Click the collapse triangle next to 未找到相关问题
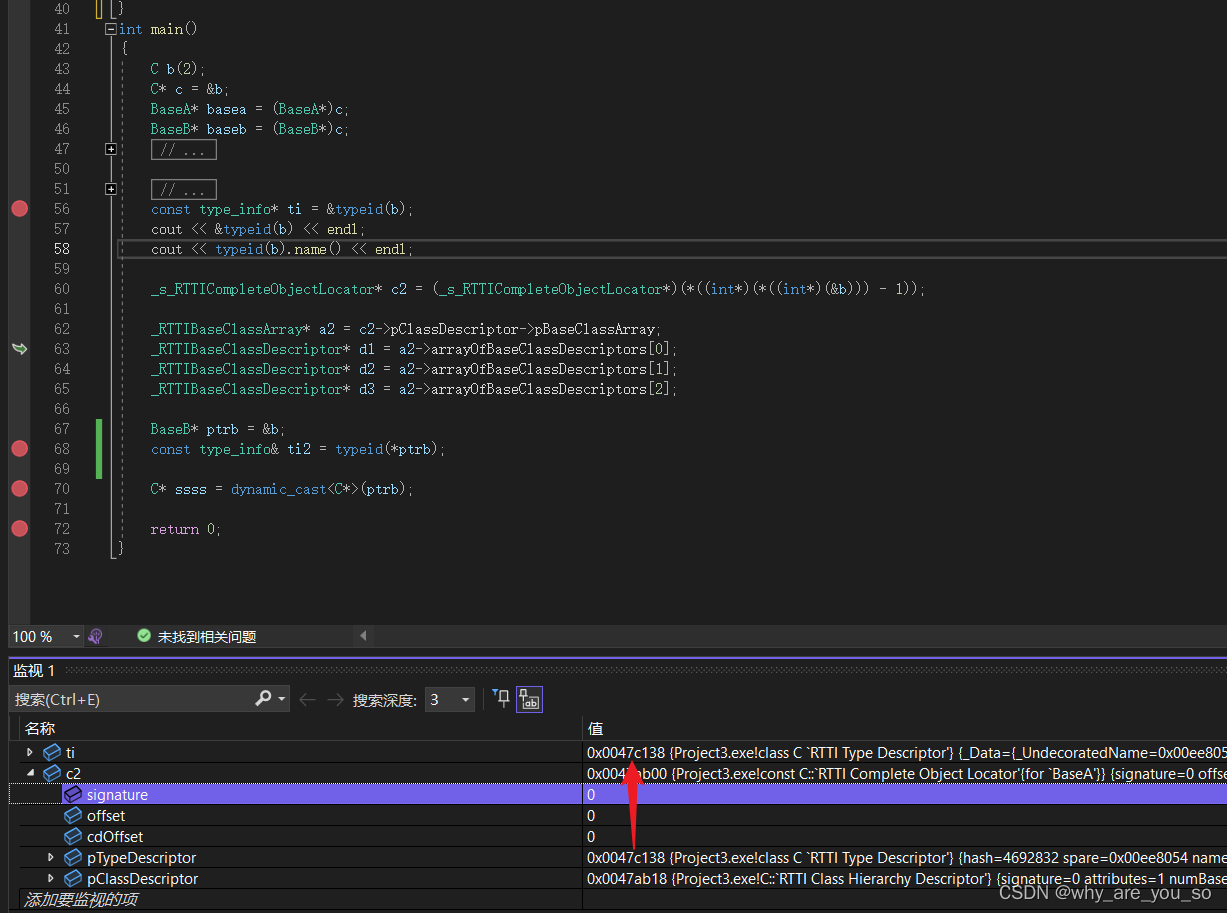The image size is (1227, 913). pos(364,636)
